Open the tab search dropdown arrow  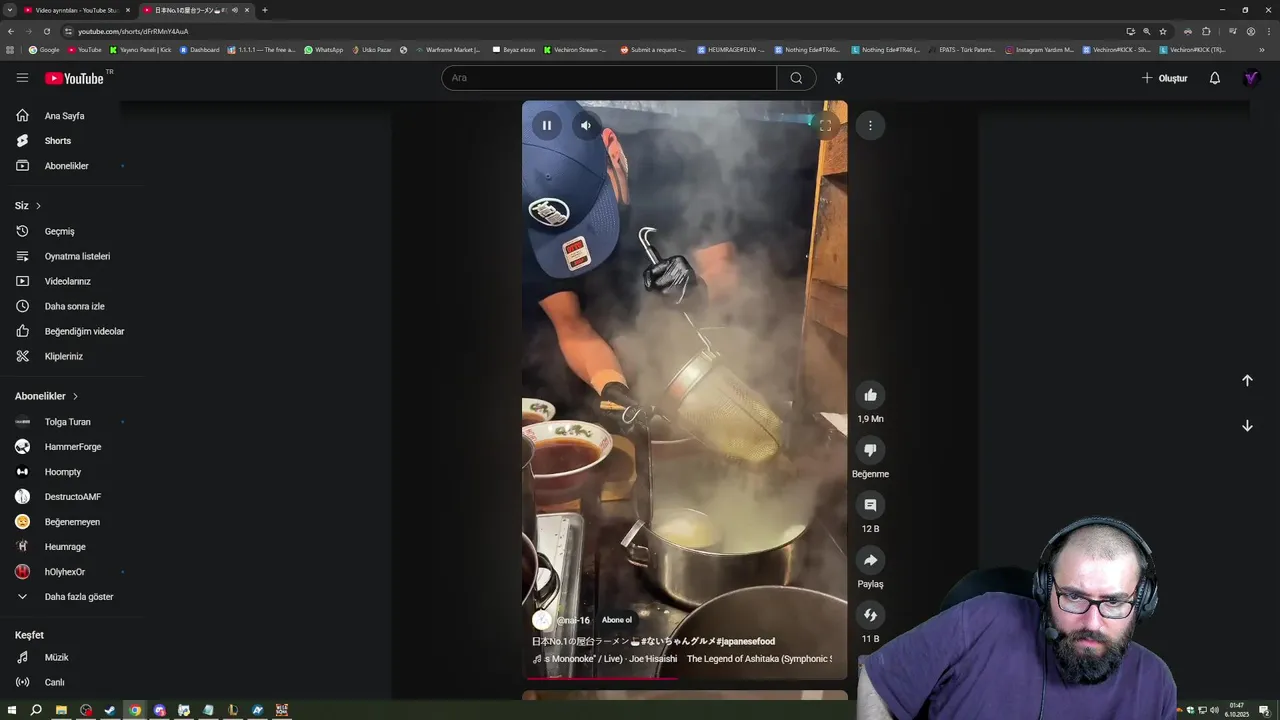pos(10,10)
